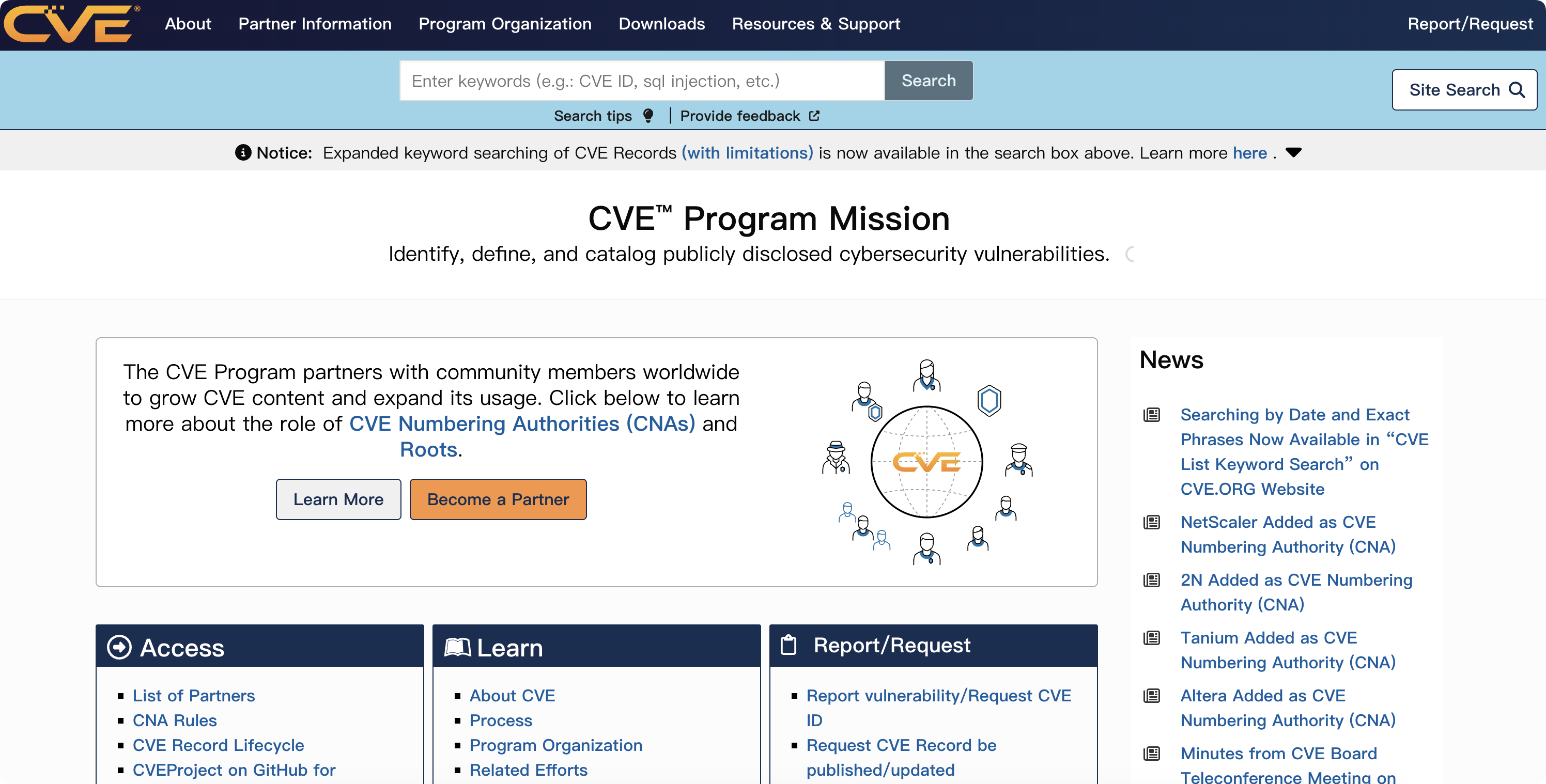This screenshot has width=1546, height=784.
Task: Click the Provide feedback external link icon
Action: click(814, 116)
